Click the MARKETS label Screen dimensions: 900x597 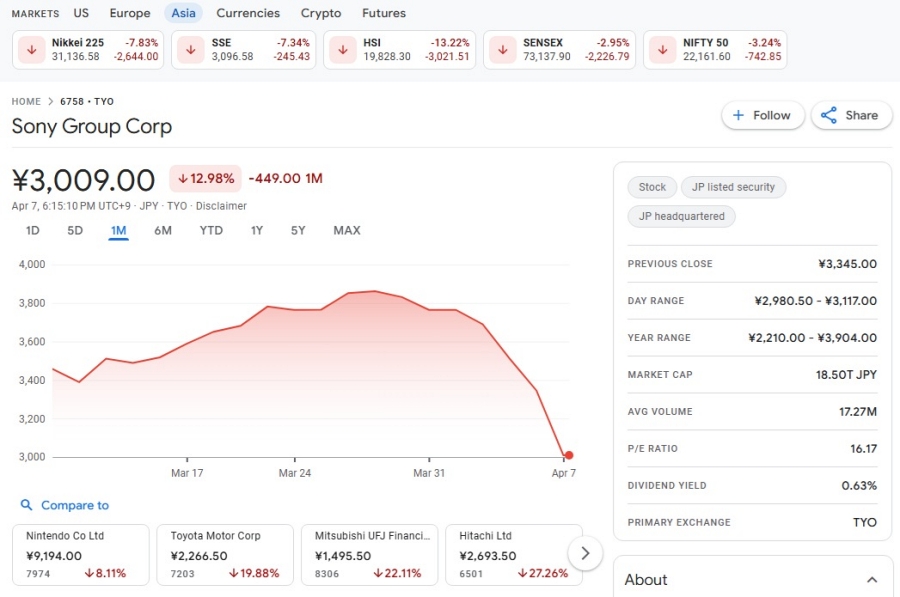[35, 13]
